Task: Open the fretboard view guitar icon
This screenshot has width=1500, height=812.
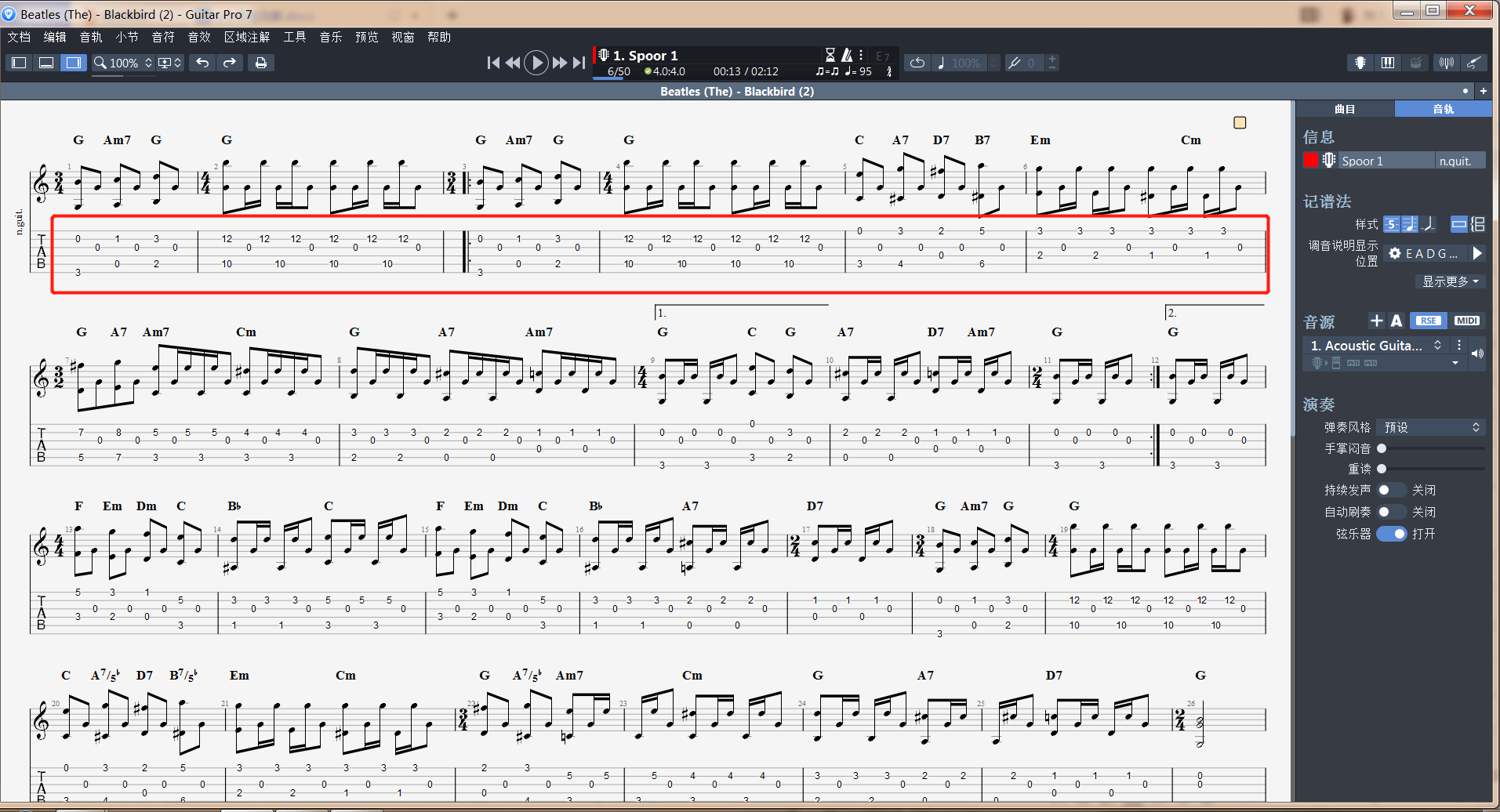Action: click(1360, 63)
